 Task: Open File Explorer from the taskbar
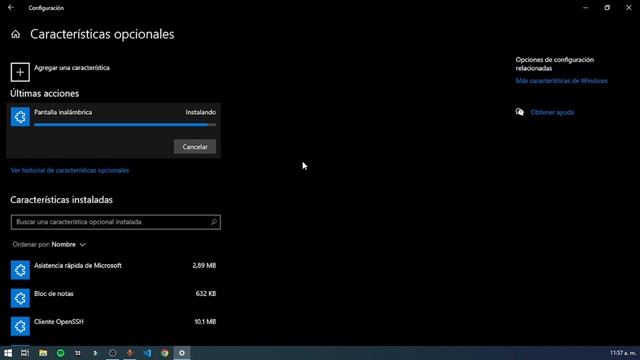coord(43,353)
